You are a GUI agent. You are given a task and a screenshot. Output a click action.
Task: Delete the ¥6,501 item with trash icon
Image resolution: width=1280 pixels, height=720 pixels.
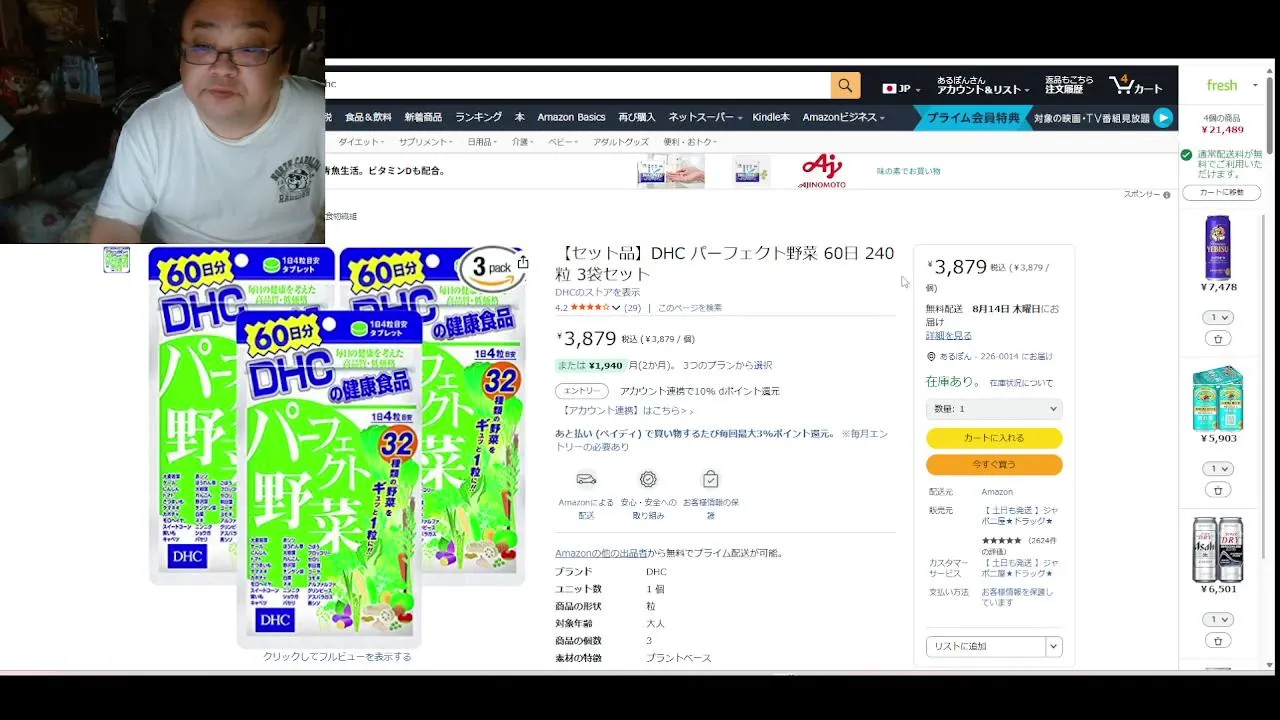1218,641
